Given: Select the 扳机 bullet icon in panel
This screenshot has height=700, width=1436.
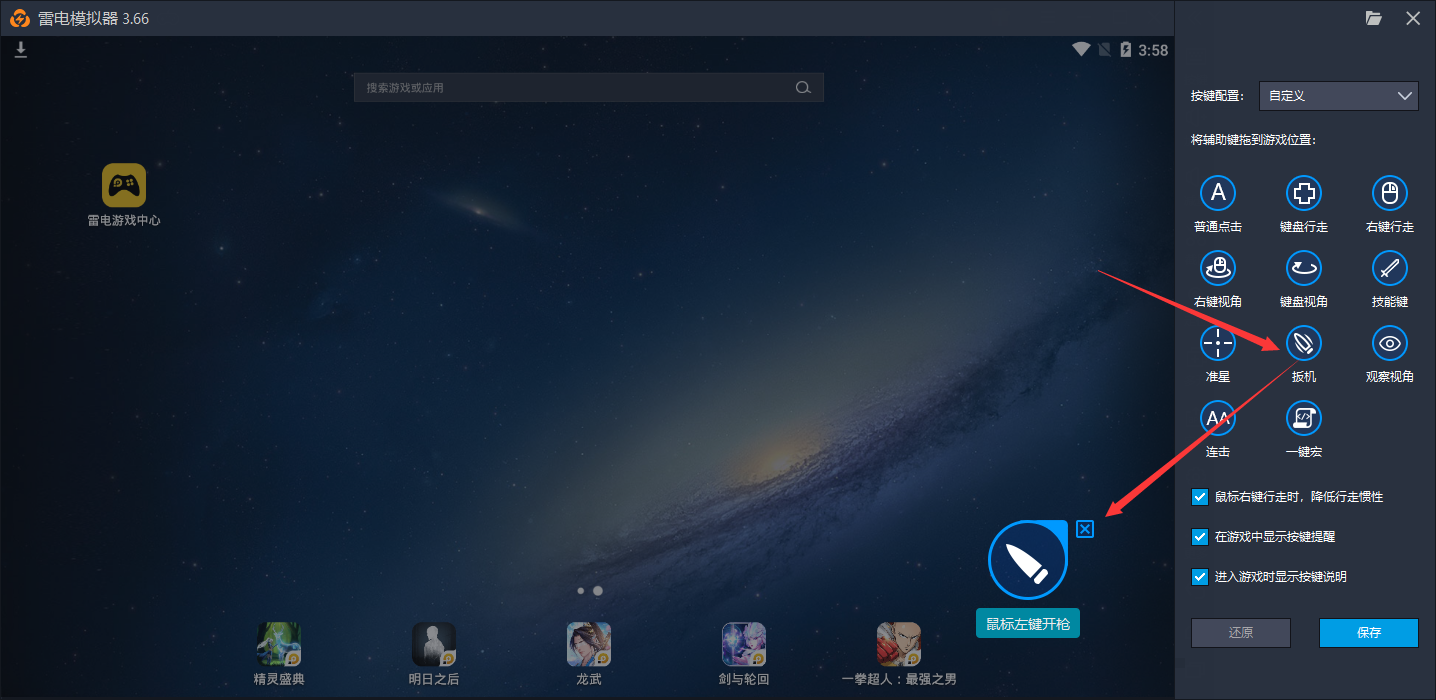Looking at the screenshot, I should pos(1304,343).
